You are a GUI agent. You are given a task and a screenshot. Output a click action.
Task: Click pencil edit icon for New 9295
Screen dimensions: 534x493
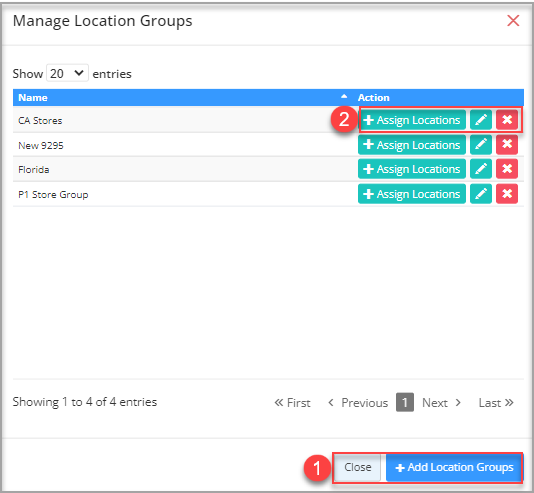481,145
